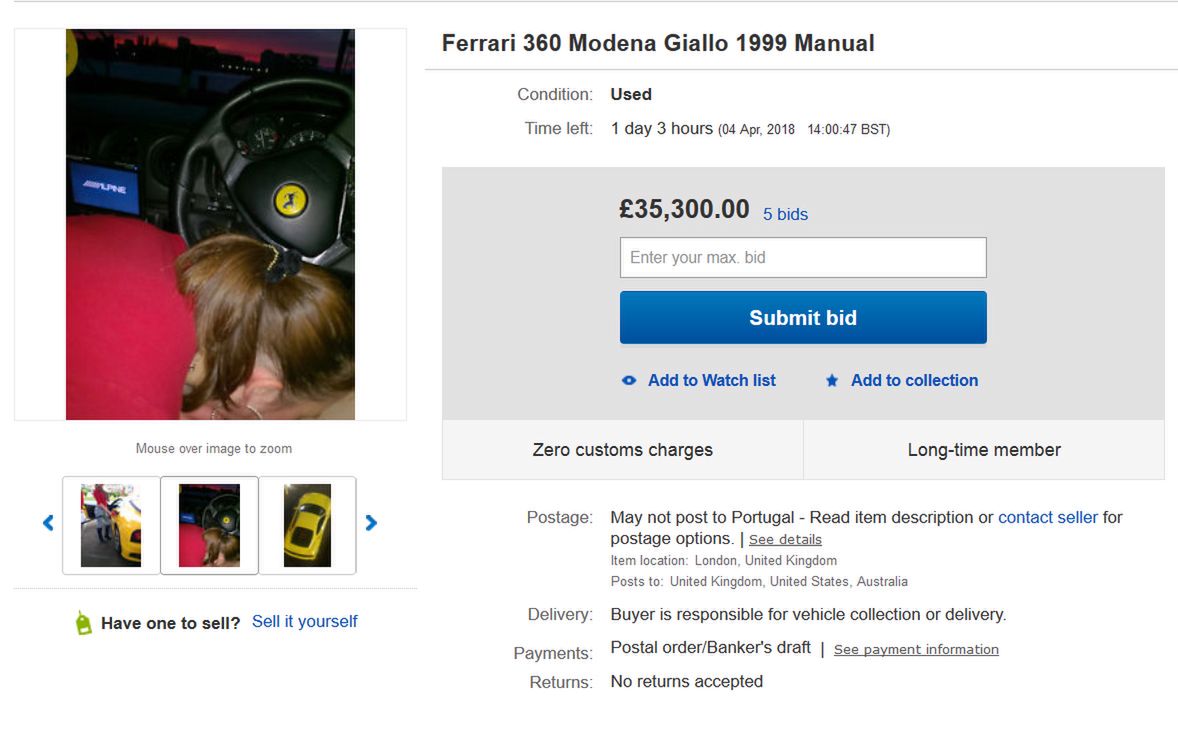Add to collection link
This screenshot has height=735, width=1178.
pyautogui.click(x=914, y=380)
